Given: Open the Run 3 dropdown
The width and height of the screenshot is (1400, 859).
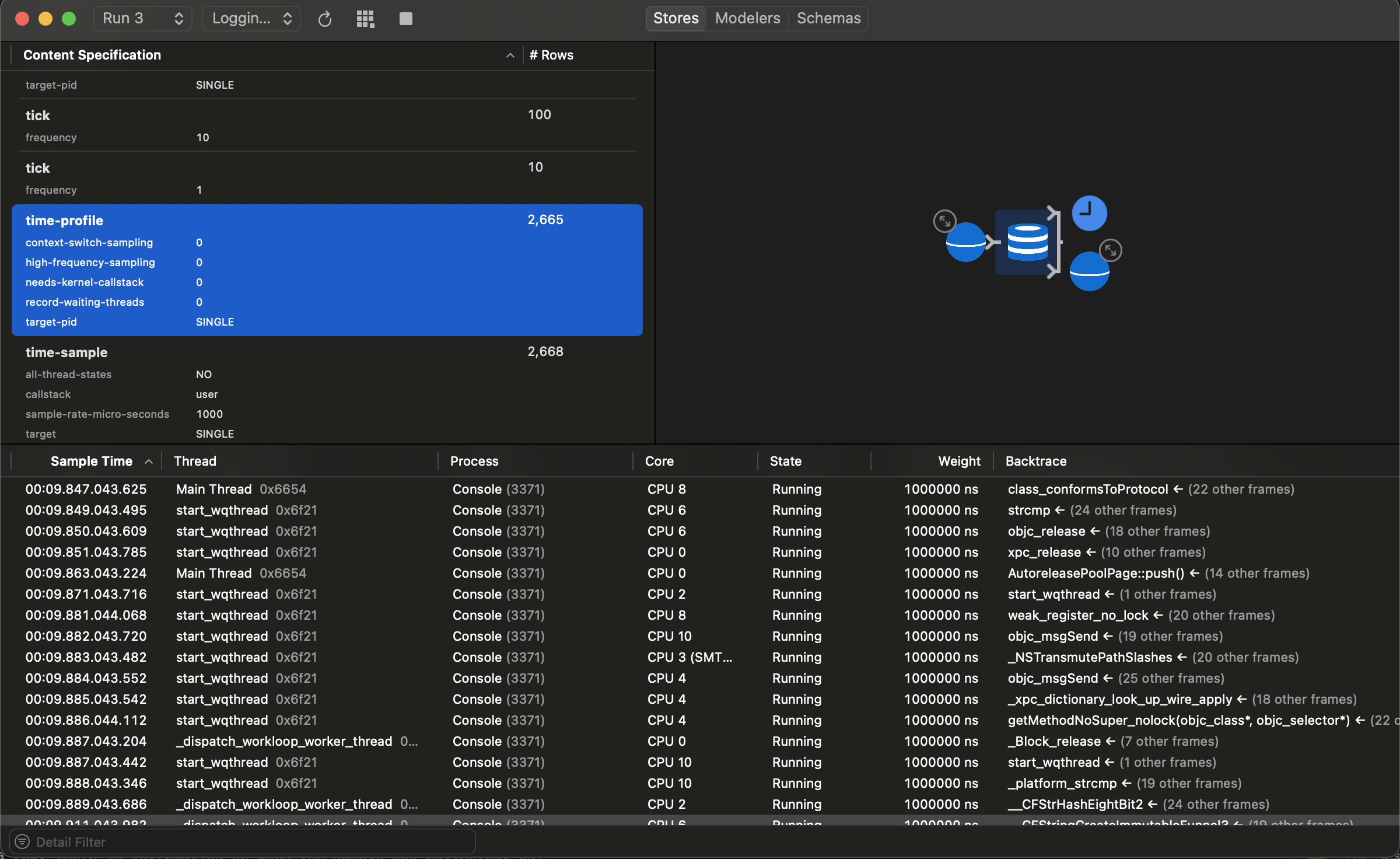Looking at the screenshot, I should click(x=143, y=19).
